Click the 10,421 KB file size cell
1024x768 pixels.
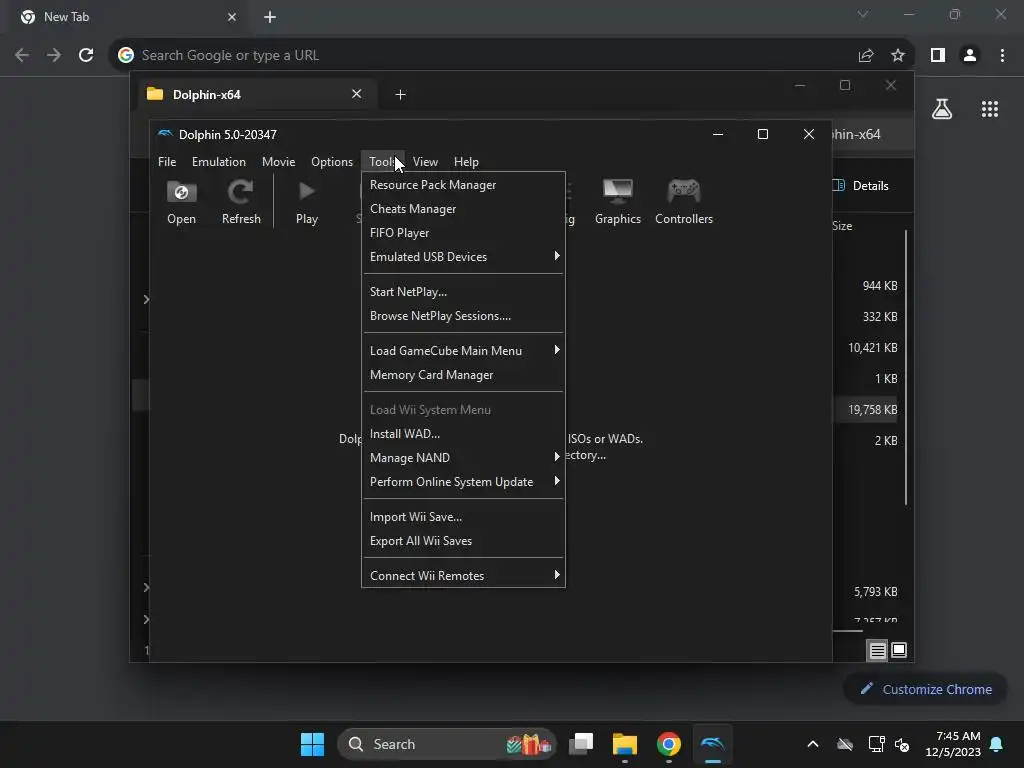tap(872, 348)
